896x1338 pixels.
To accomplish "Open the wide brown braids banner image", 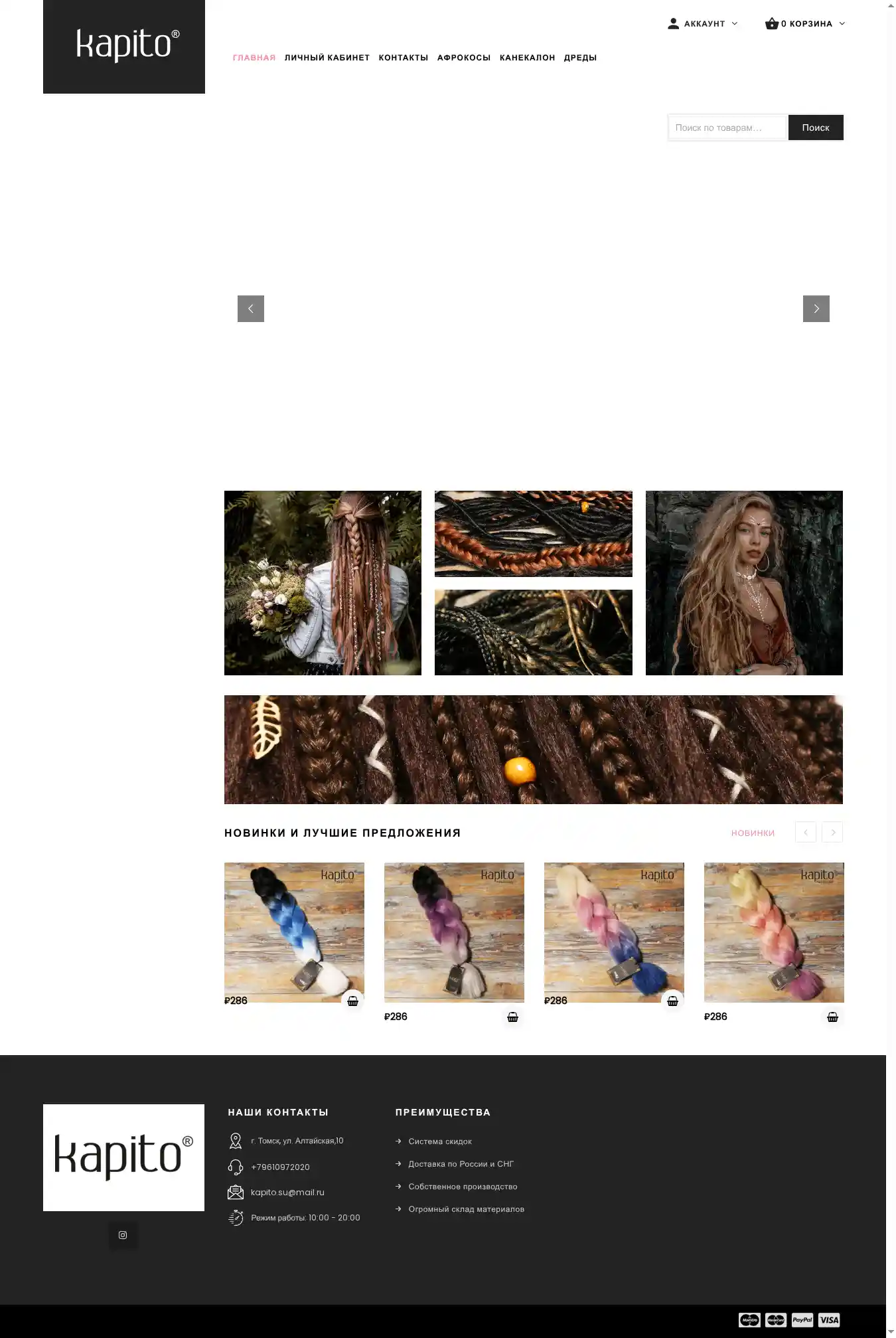I will (x=534, y=750).
